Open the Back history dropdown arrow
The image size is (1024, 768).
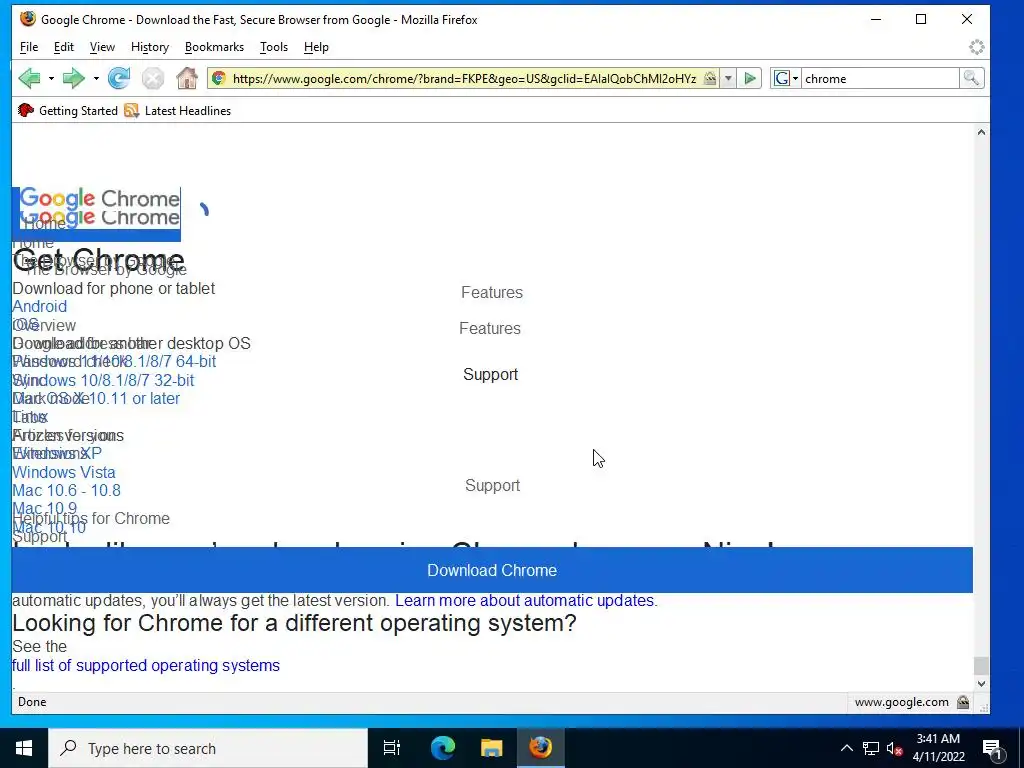51,78
